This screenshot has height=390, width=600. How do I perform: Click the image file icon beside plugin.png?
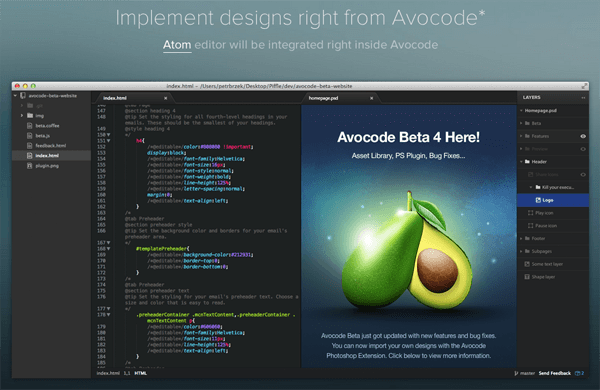tap(29, 166)
